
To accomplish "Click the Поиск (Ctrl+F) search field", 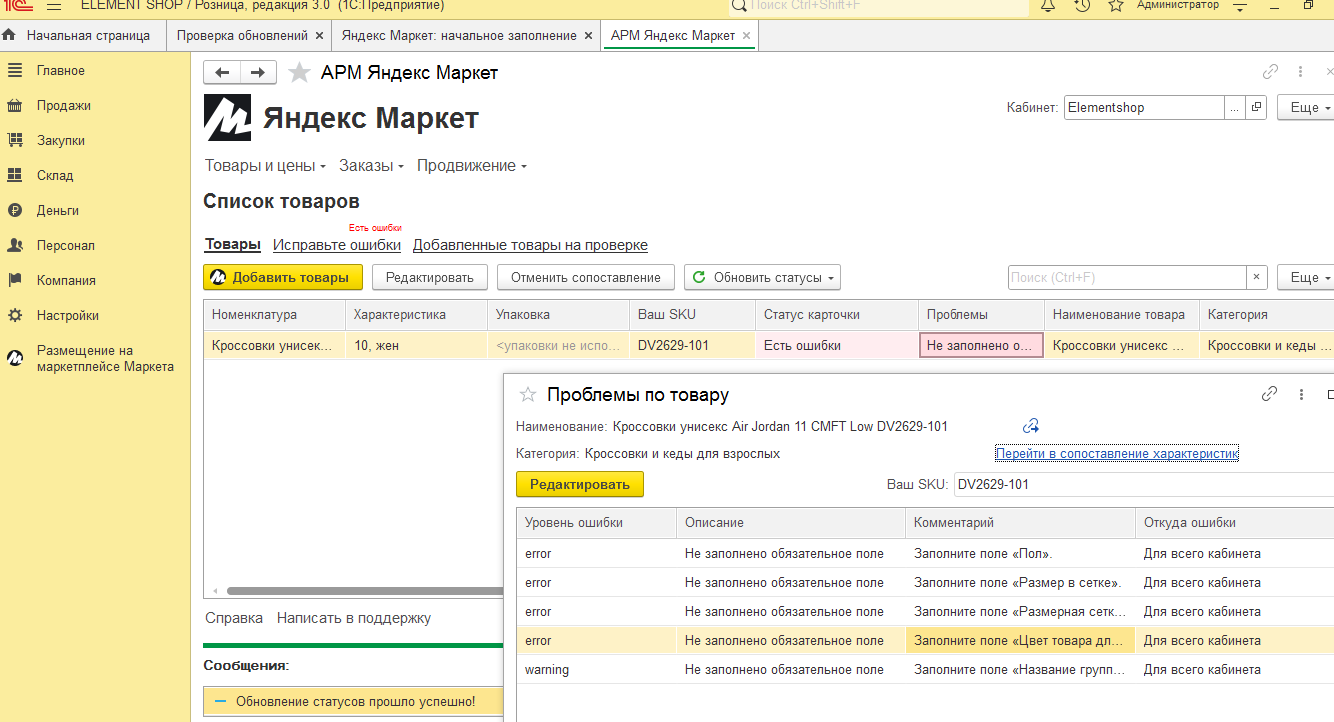I will point(1126,277).
